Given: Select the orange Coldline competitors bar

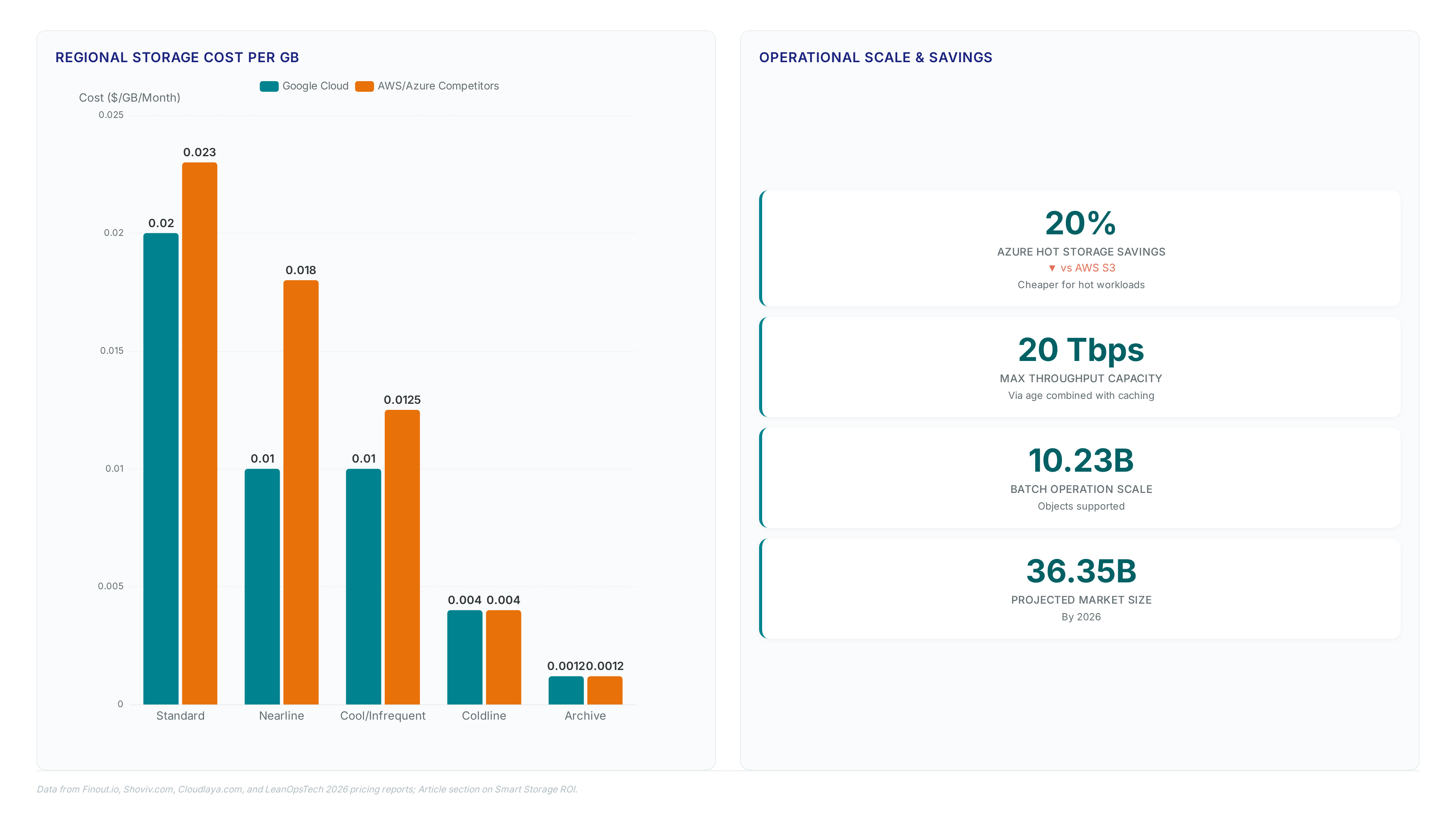Looking at the screenshot, I should (x=503, y=657).
